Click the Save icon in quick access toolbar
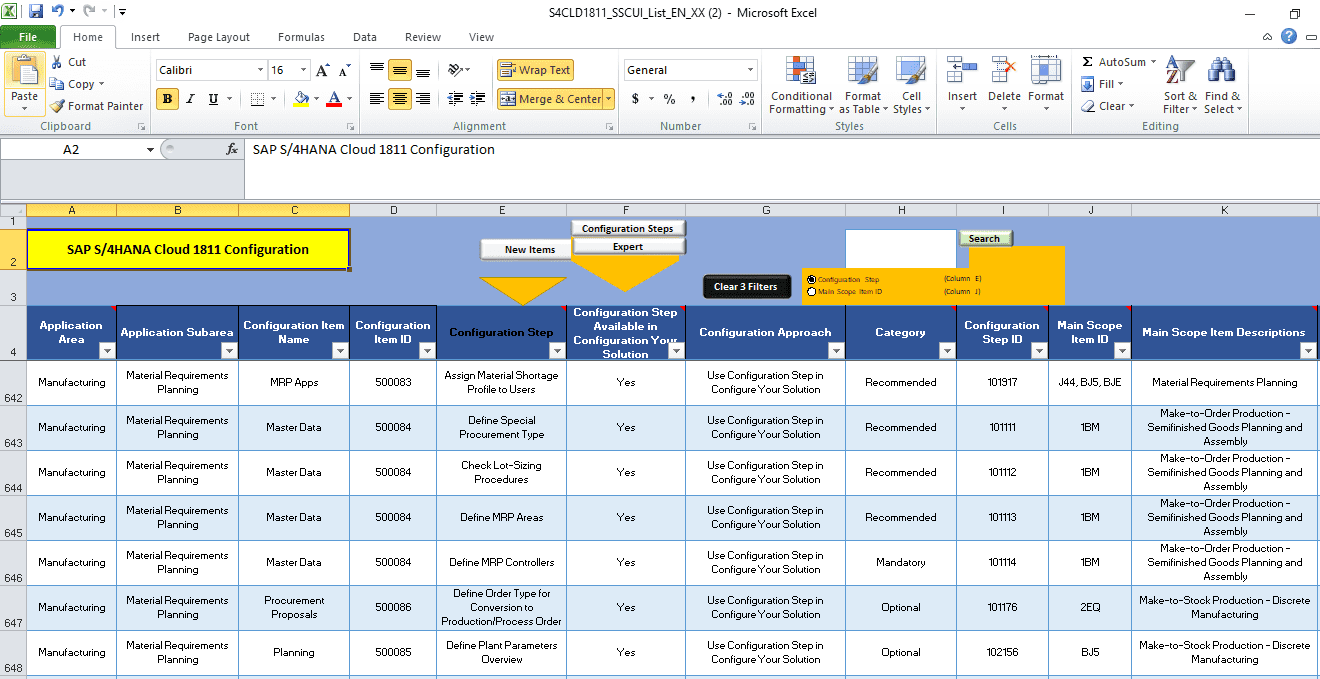Screen dimensions: 1320x679 [x=36, y=12]
